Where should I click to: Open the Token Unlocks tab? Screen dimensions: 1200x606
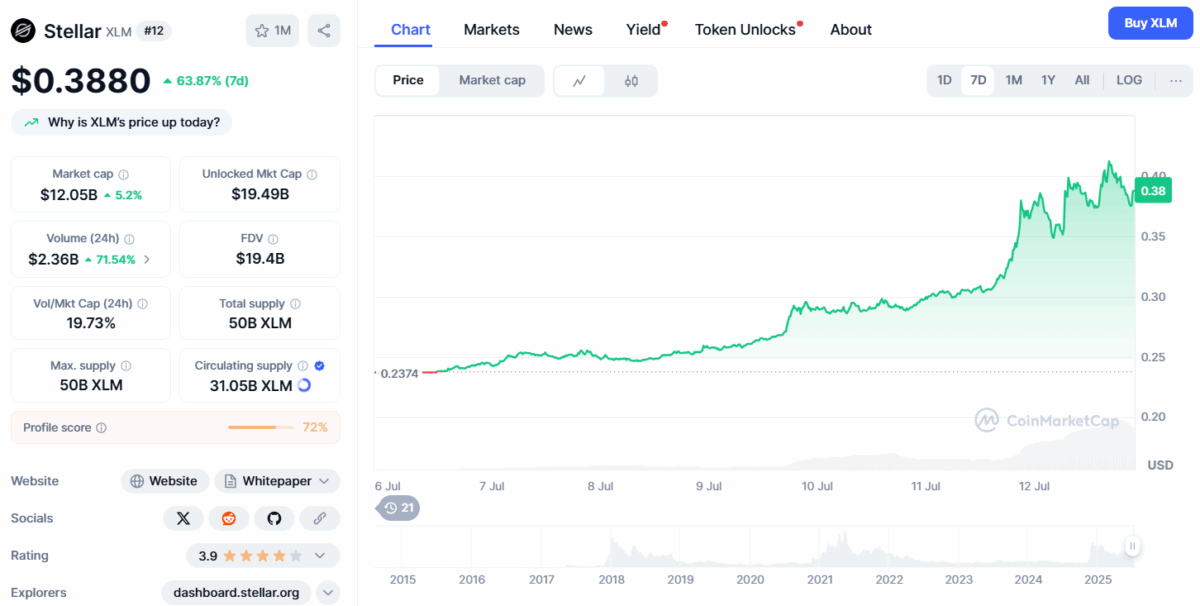(746, 30)
